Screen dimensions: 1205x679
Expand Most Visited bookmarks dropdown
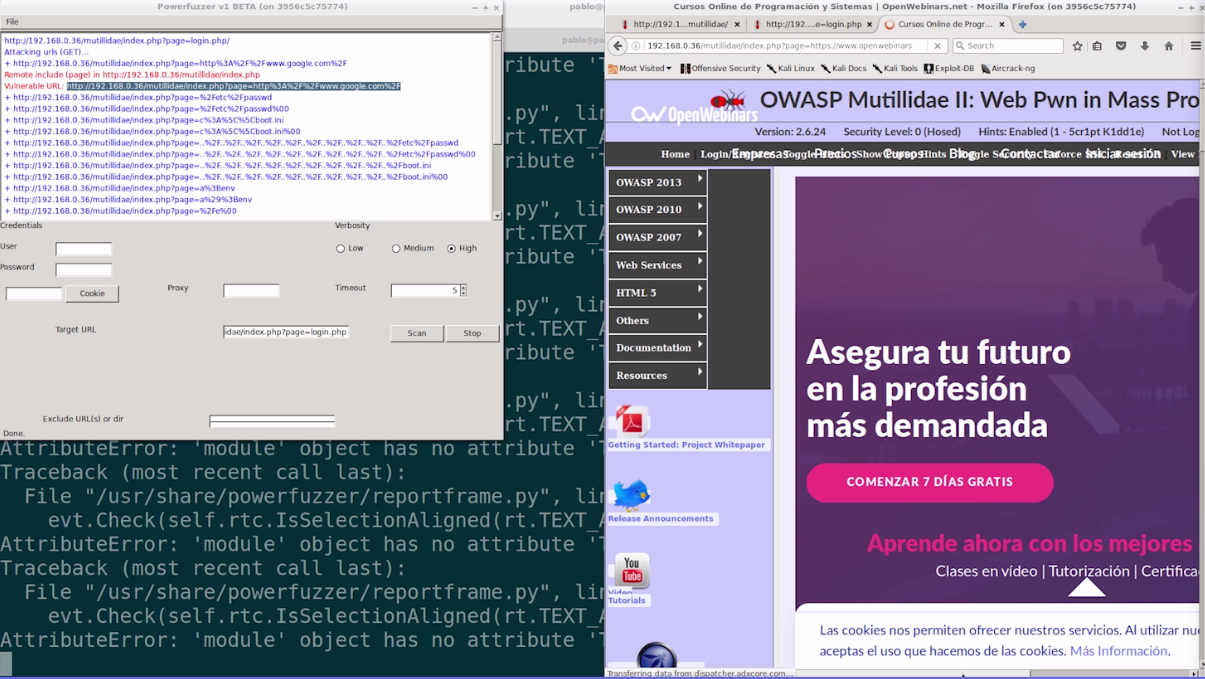coord(639,68)
